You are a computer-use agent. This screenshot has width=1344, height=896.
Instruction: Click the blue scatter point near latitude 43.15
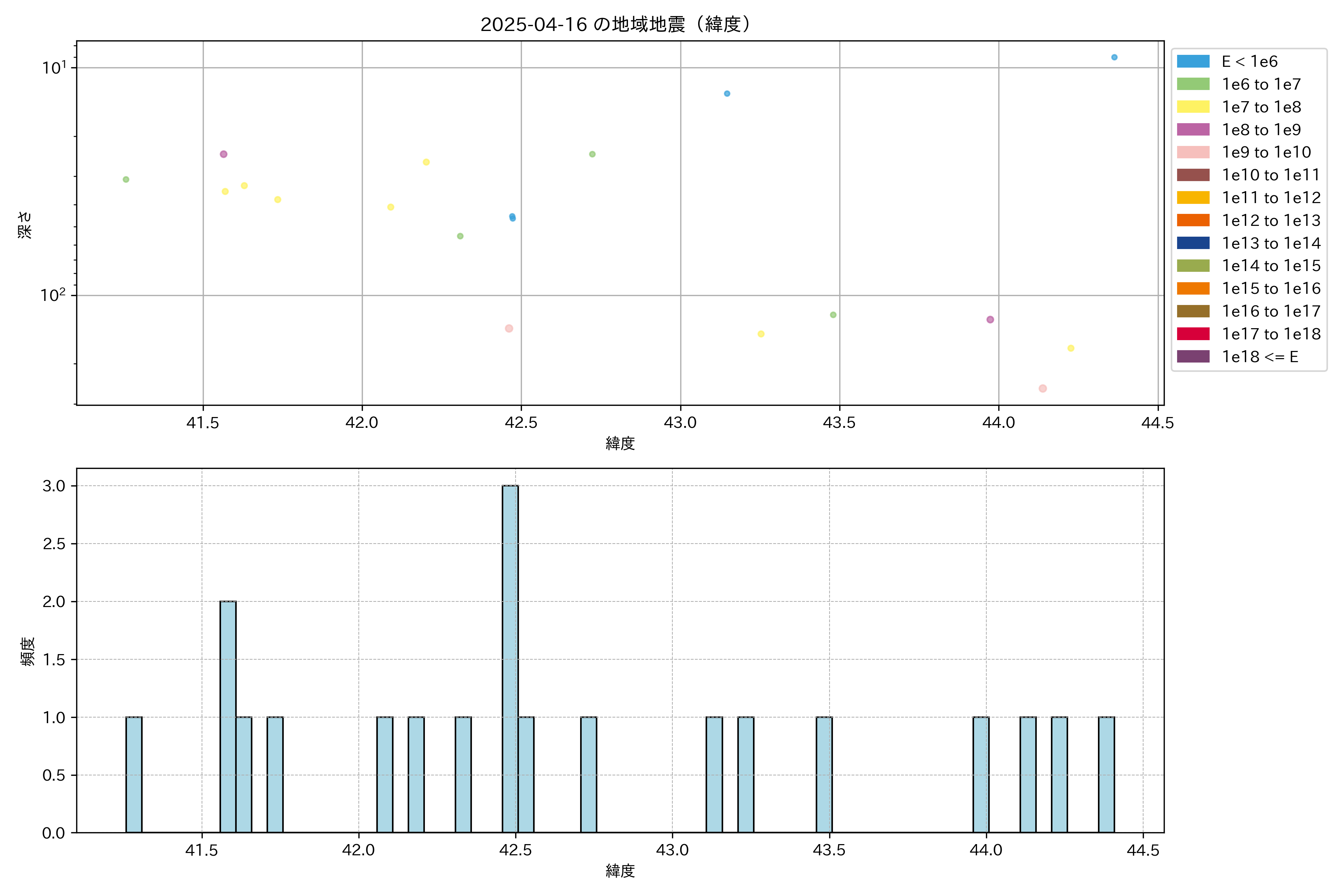pyautogui.click(x=727, y=94)
